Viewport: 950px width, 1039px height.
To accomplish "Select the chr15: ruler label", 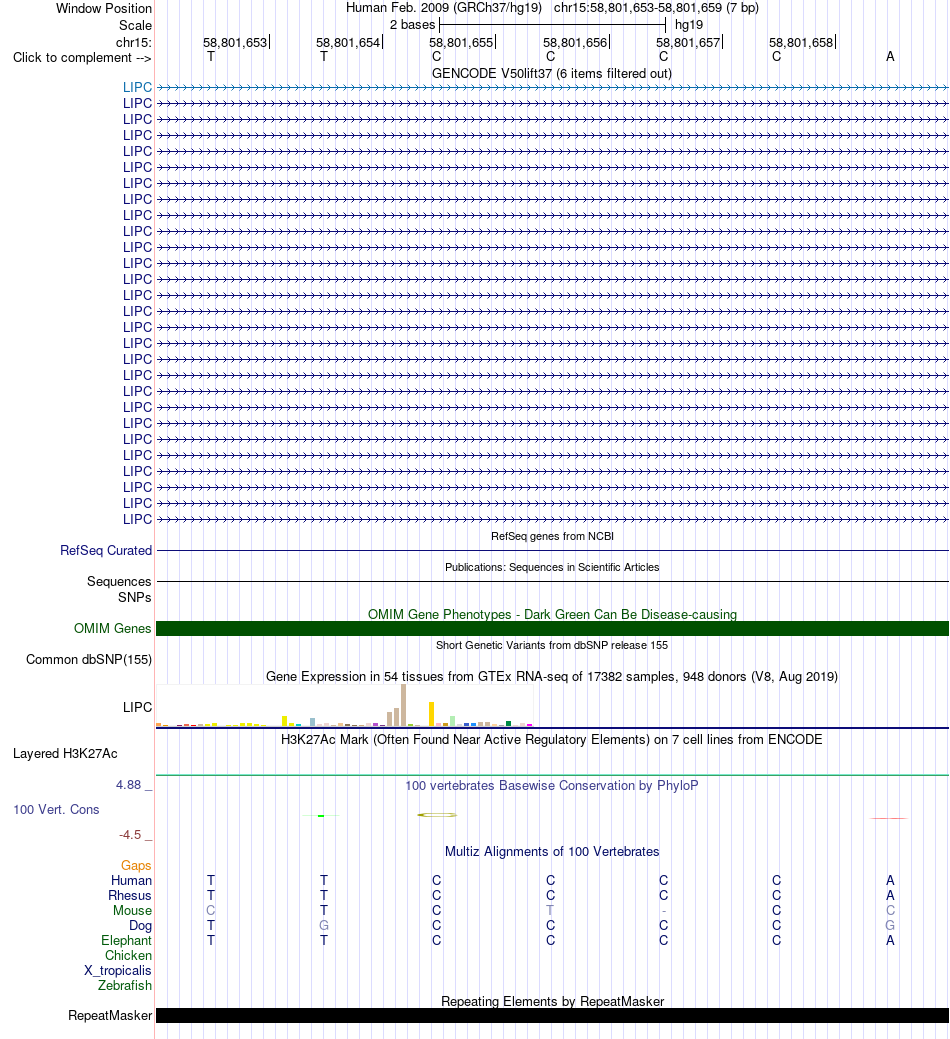I will point(134,42).
